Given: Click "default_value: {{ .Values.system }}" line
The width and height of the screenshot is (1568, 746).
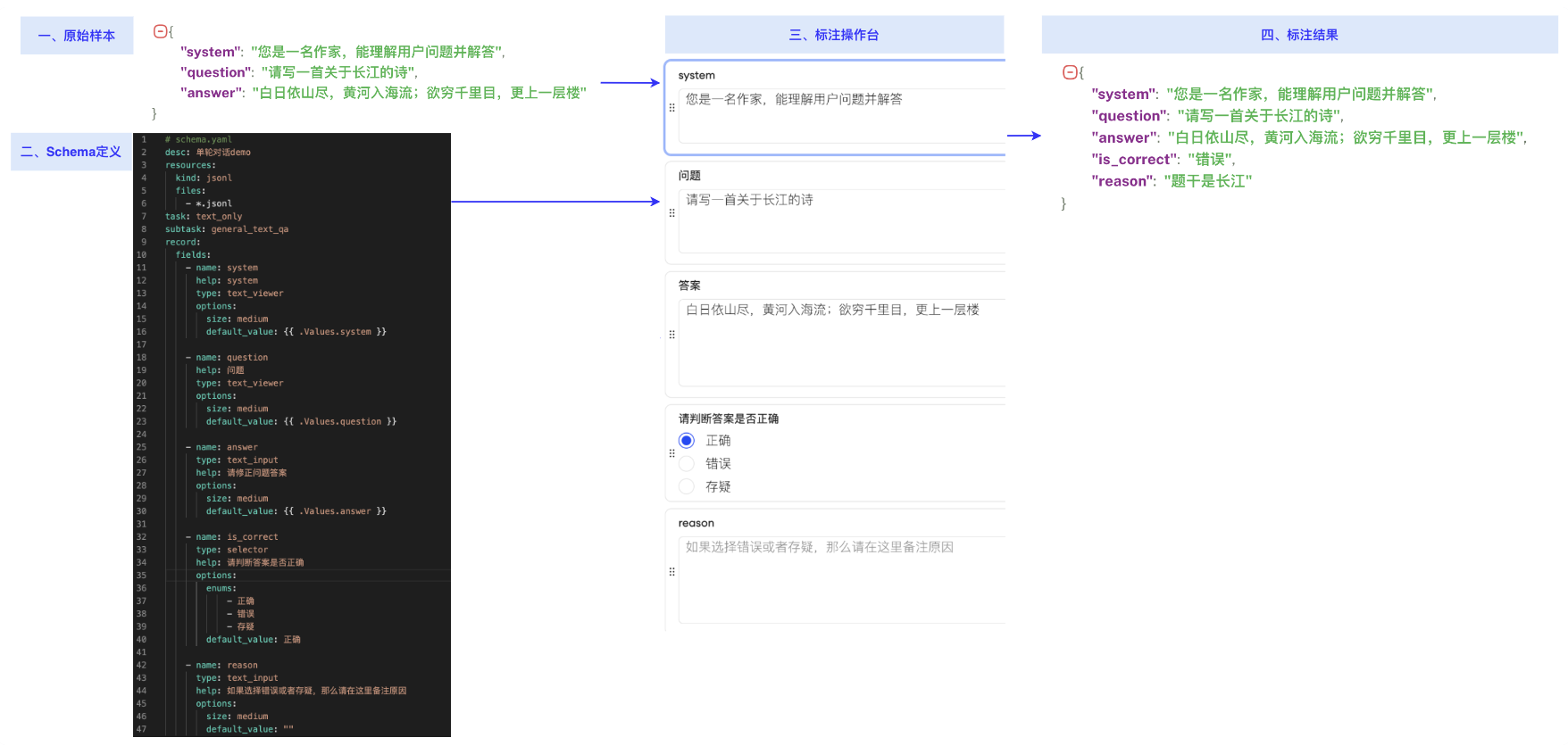Looking at the screenshot, I should [x=296, y=332].
